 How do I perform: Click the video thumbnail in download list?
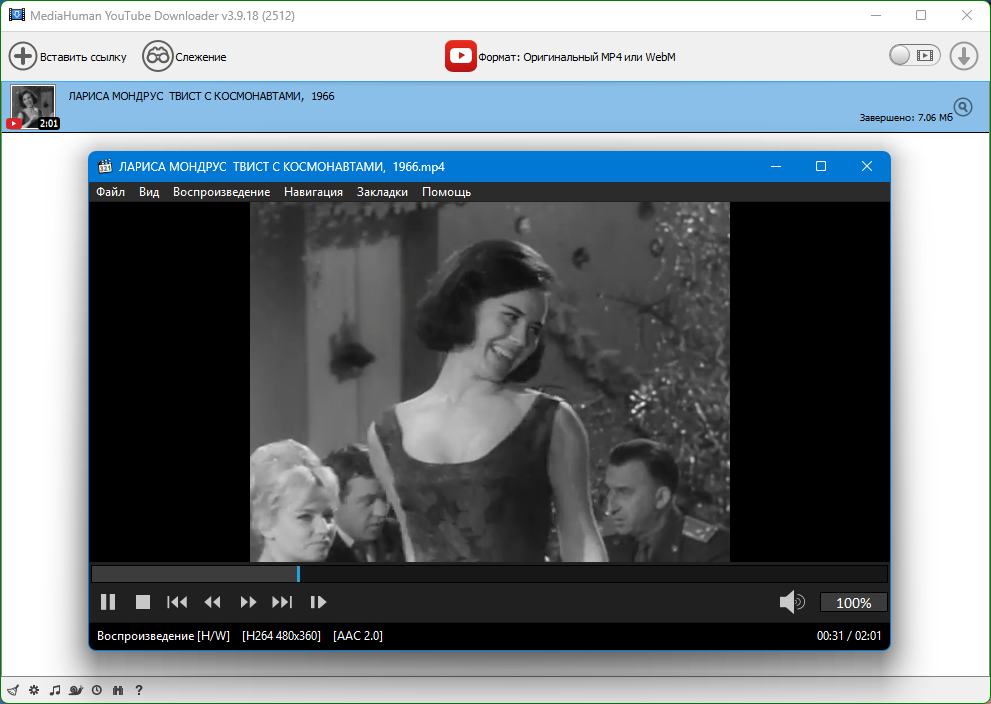tap(32, 105)
